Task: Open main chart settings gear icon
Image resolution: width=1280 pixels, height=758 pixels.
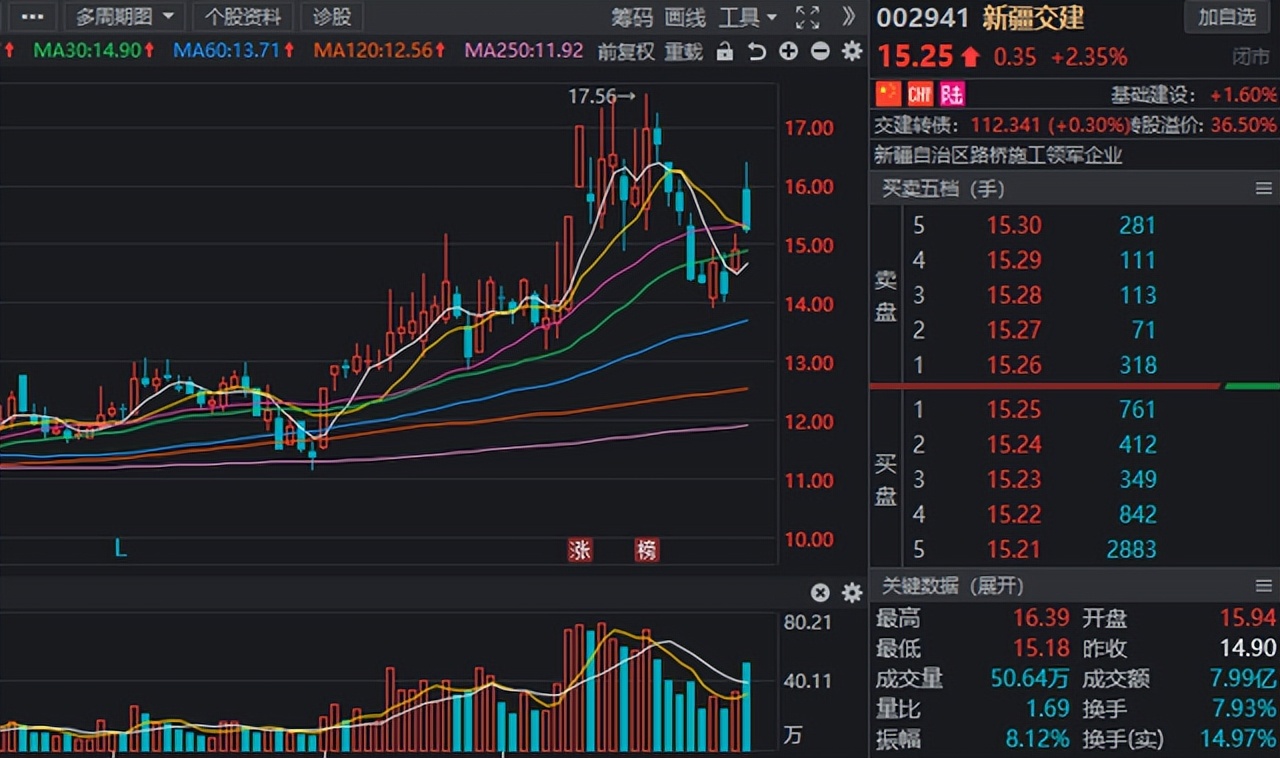Action: 852,51
